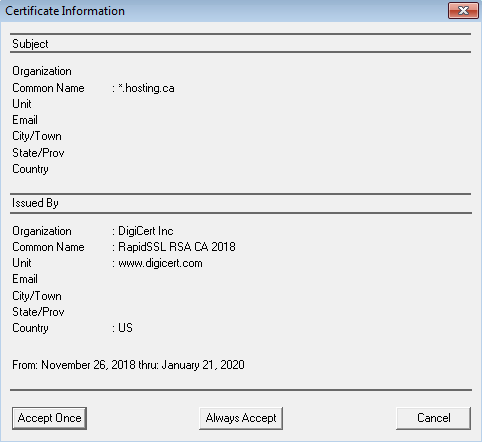Image resolution: width=482 pixels, height=442 pixels.
Task: Click the Issued By section header
Action: [35, 203]
